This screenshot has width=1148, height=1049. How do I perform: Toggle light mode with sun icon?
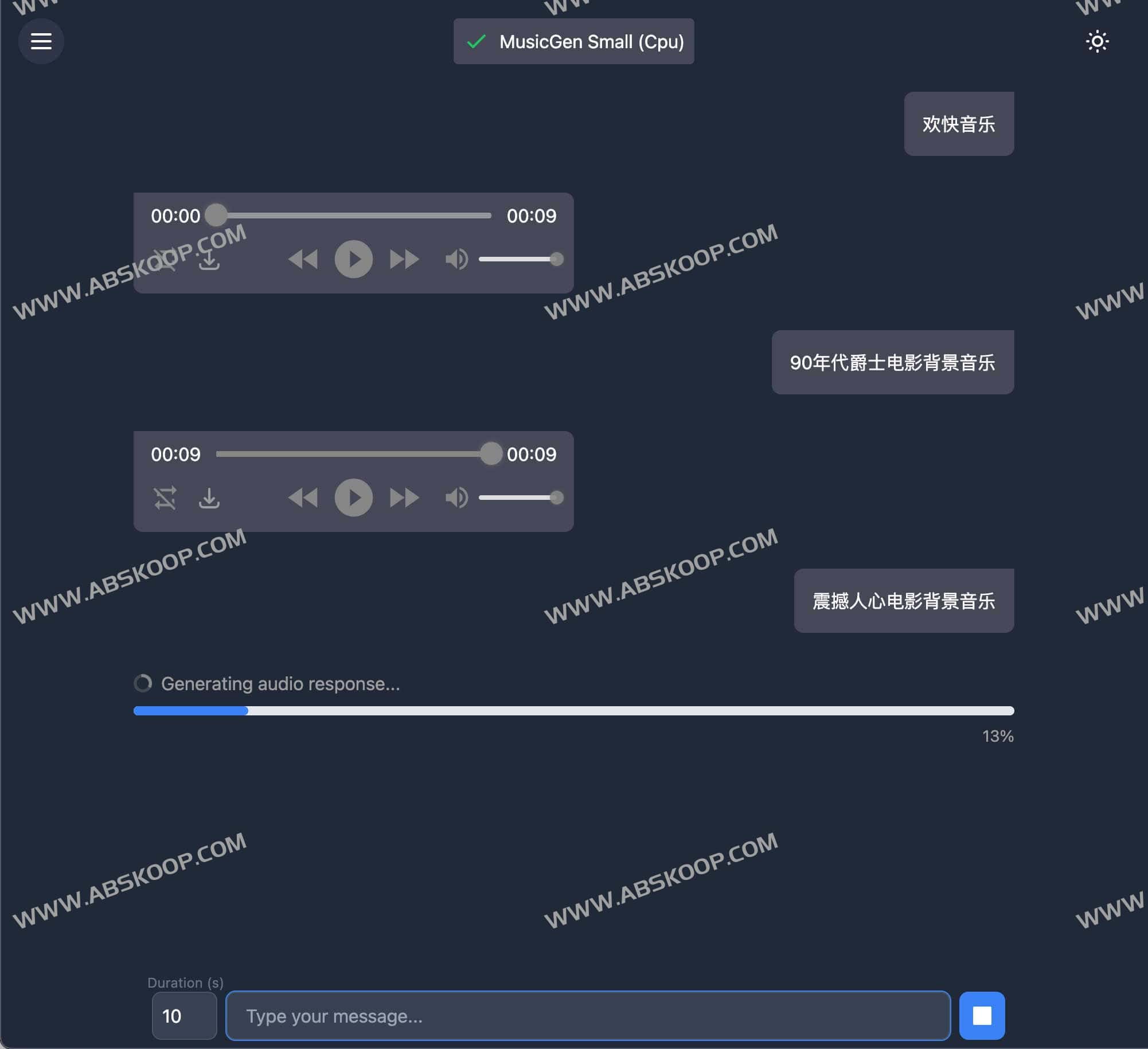point(1097,41)
